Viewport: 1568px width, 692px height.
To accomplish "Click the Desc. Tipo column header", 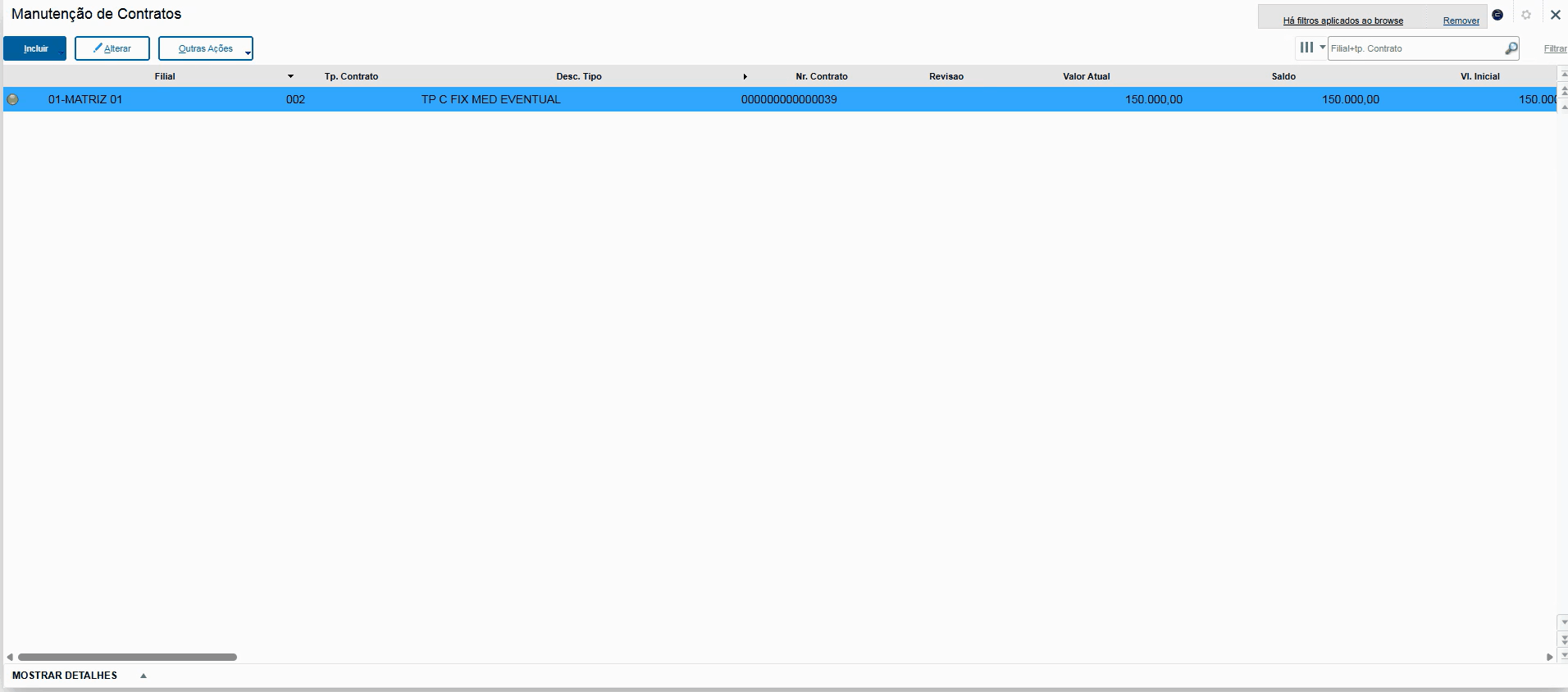I will [x=579, y=76].
